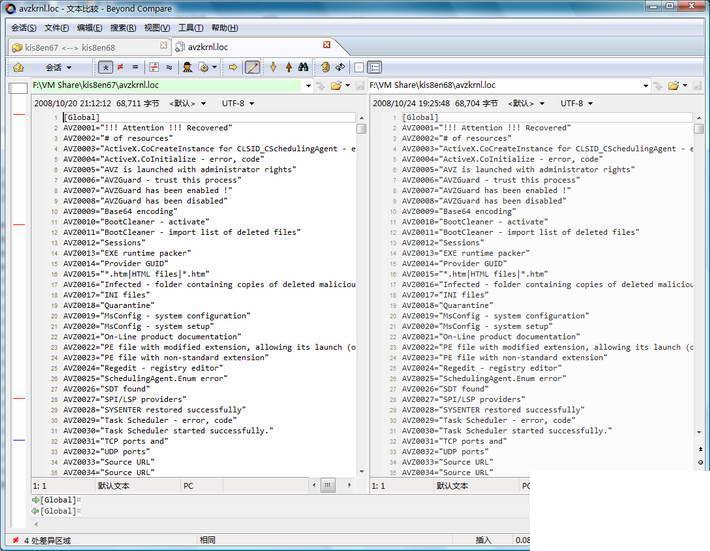710x551 pixels.
Task: Expand left path history dropdown
Action: coord(308,86)
